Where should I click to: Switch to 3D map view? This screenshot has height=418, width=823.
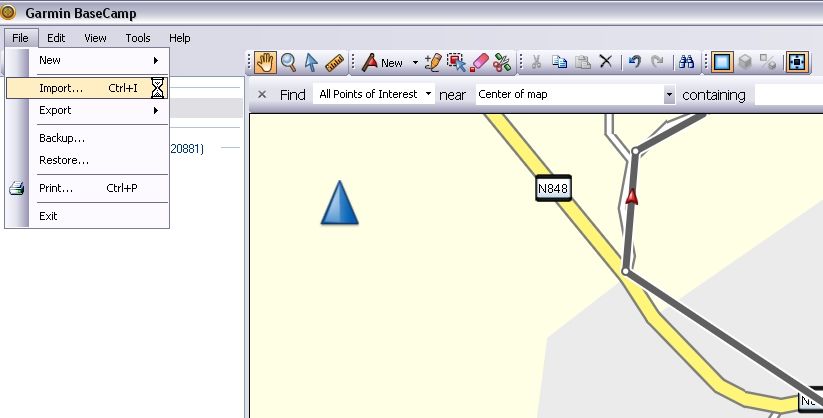click(745, 62)
